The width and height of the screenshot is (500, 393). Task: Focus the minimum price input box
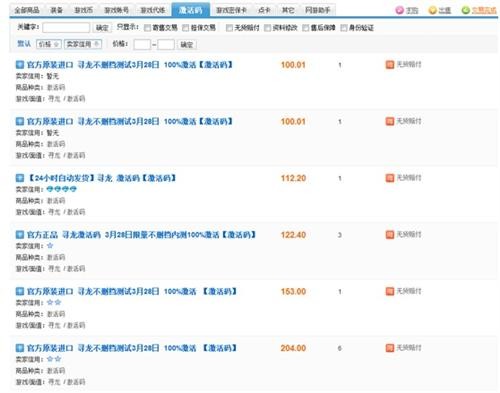142,44
